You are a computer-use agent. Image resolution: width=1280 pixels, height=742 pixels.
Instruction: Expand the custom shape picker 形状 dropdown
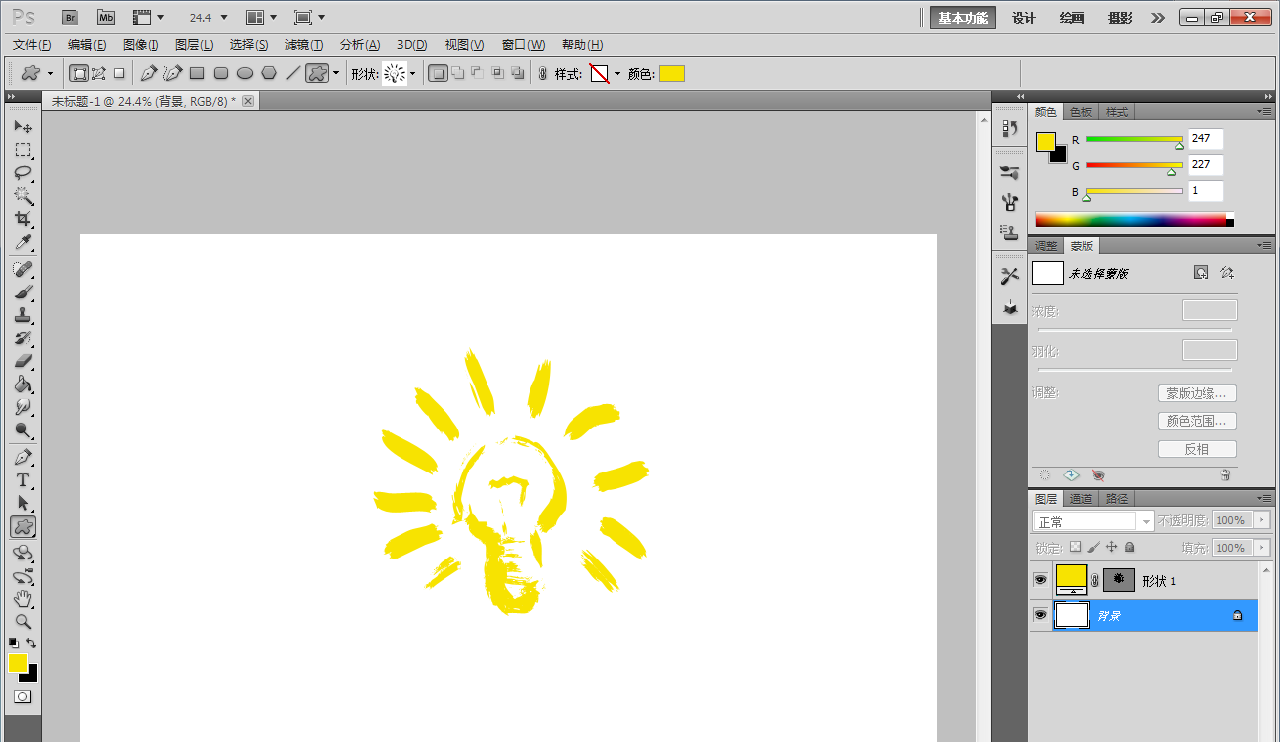coord(412,73)
